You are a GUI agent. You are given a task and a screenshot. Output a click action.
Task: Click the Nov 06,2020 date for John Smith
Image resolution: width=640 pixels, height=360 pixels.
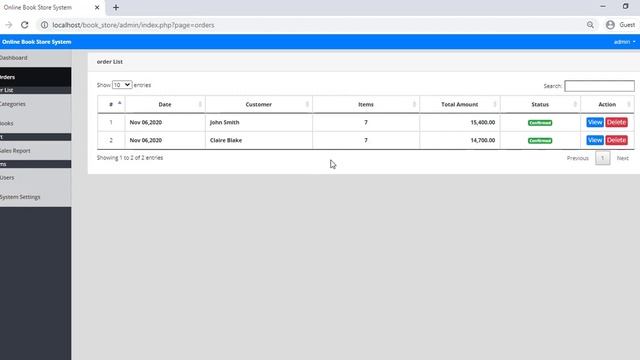pos(146,122)
